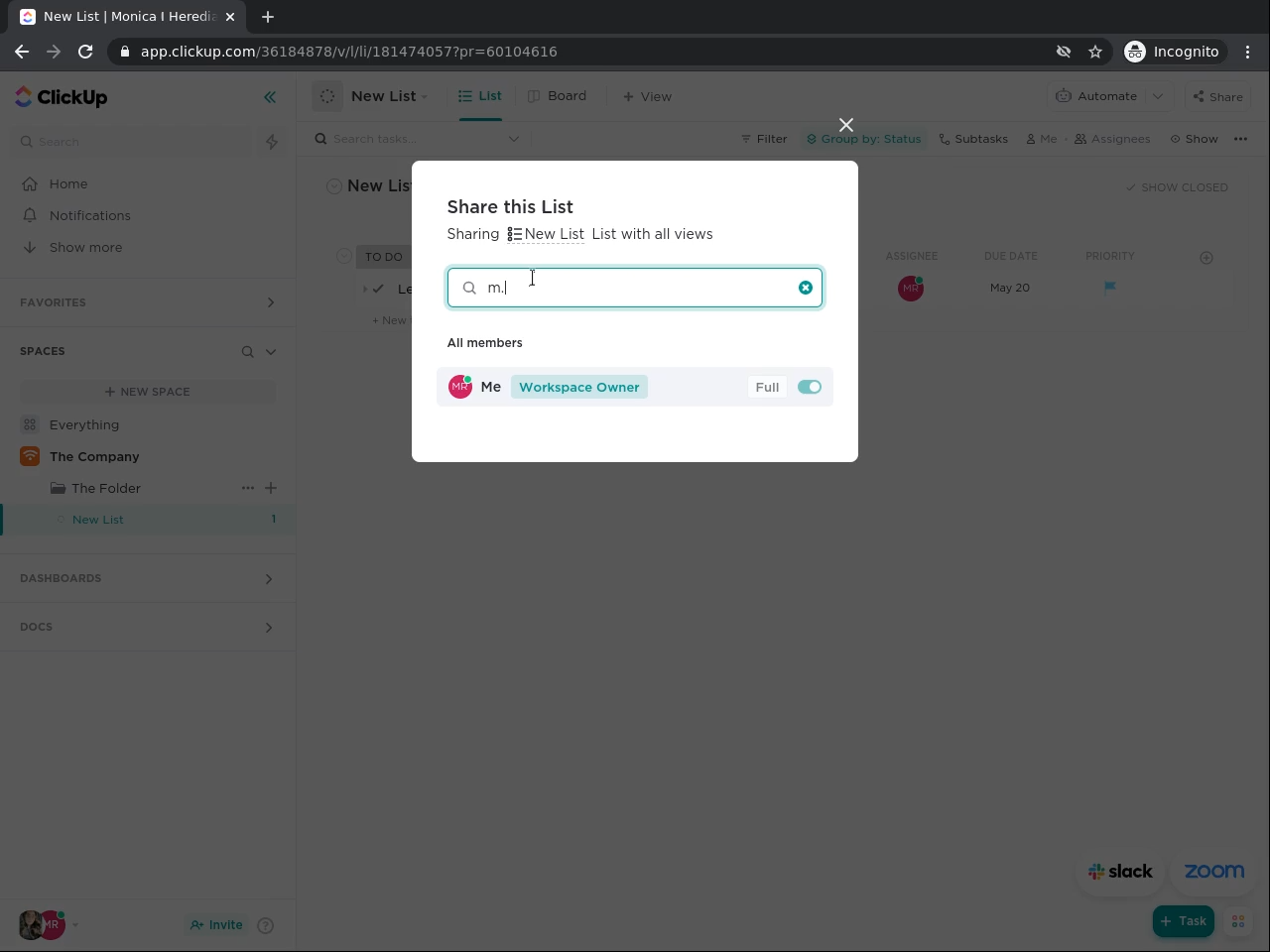This screenshot has width=1270, height=952.
Task: Add a new View
Action: [x=647, y=96]
